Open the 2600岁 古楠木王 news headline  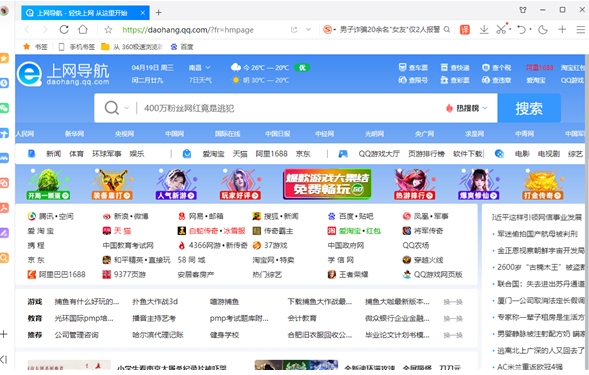coord(541,267)
